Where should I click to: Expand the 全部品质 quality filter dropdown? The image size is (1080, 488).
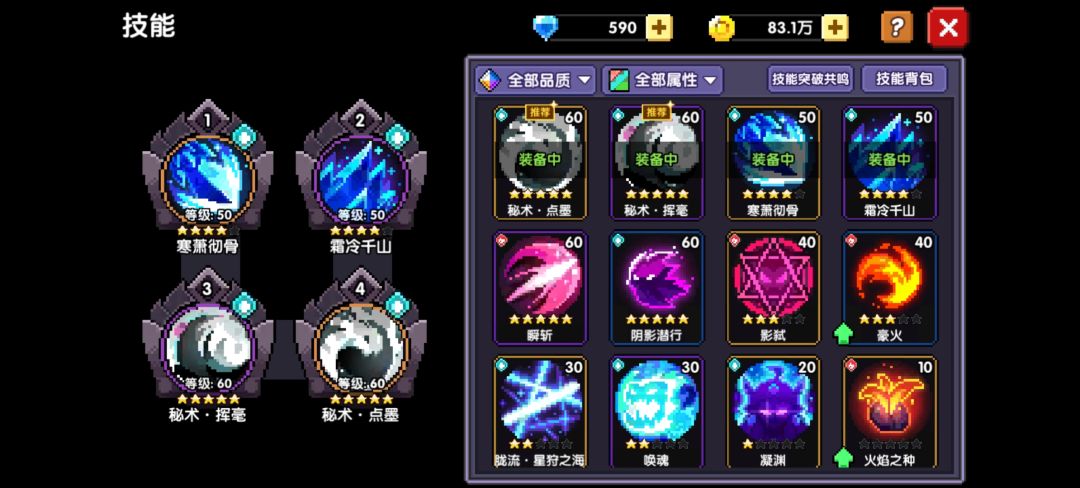click(x=535, y=81)
